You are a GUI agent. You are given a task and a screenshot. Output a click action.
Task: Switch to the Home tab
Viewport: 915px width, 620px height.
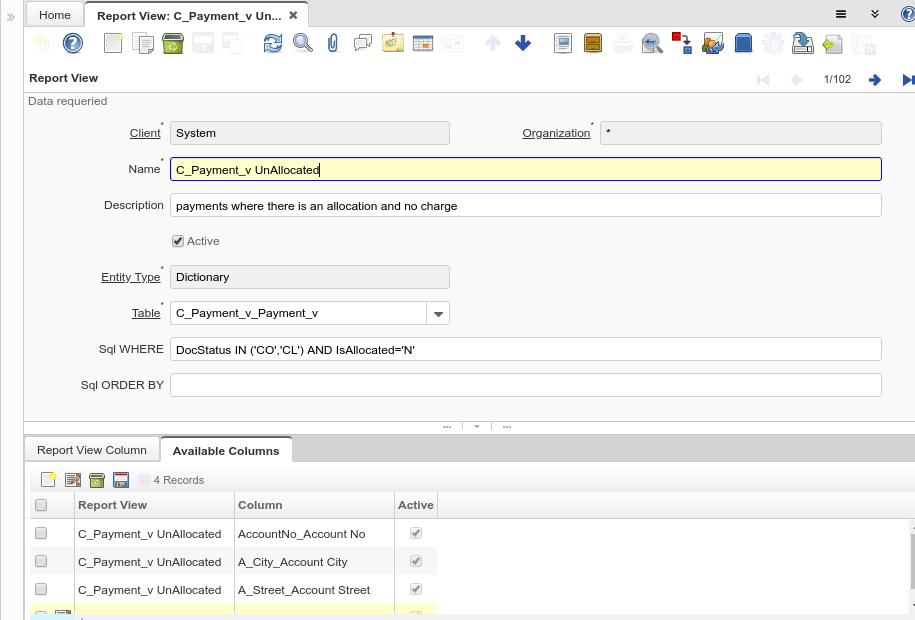(54, 14)
